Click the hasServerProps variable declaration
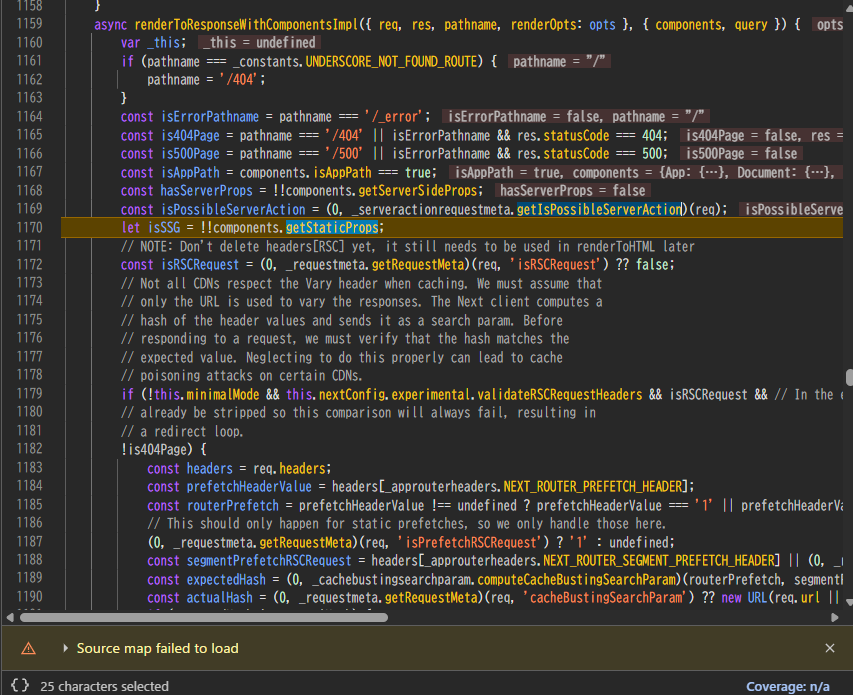Viewport: 853px width, 695px height. 207,191
